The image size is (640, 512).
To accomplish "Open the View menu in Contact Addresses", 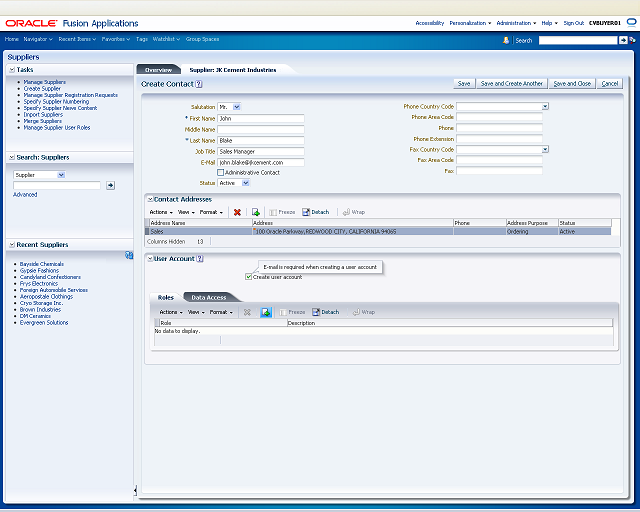I will [186, 212].
